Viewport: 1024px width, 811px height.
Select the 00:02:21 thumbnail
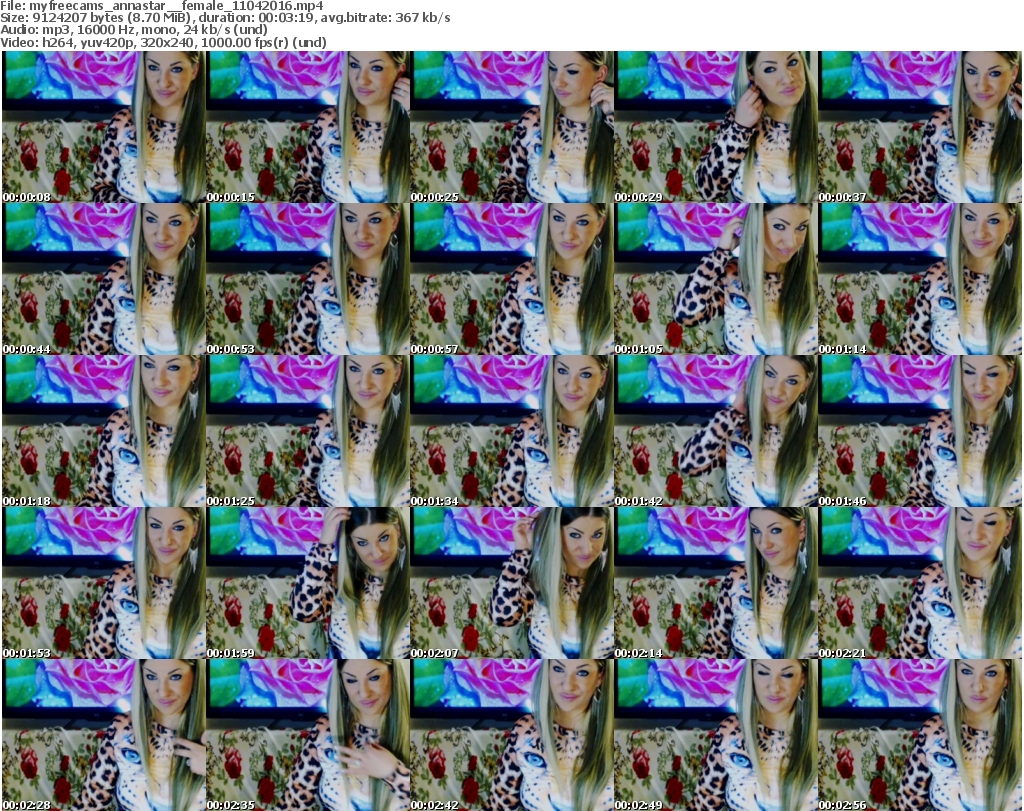pyautogui.click(x=920, y=583)
